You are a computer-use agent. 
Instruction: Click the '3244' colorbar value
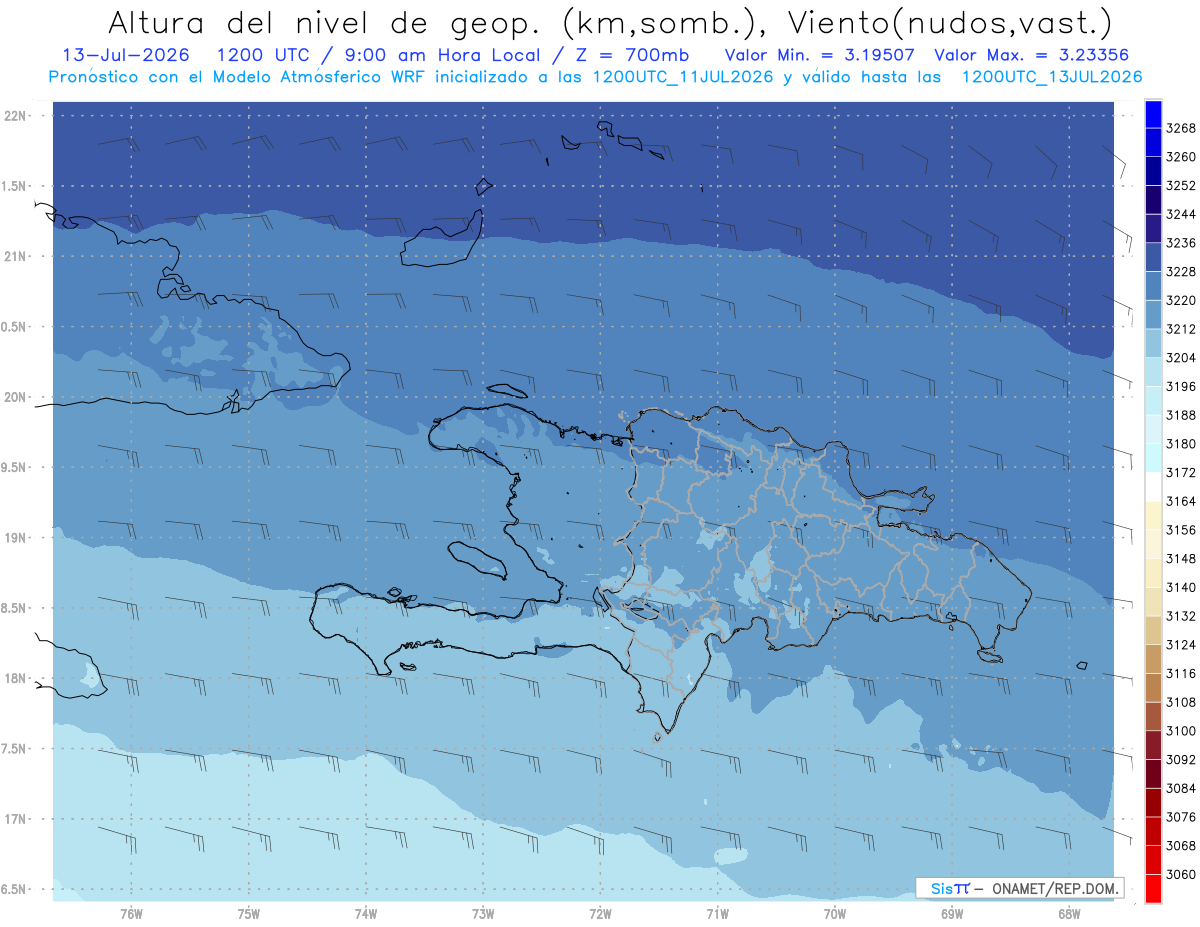pyautogui.click(x=1181, y=214)
